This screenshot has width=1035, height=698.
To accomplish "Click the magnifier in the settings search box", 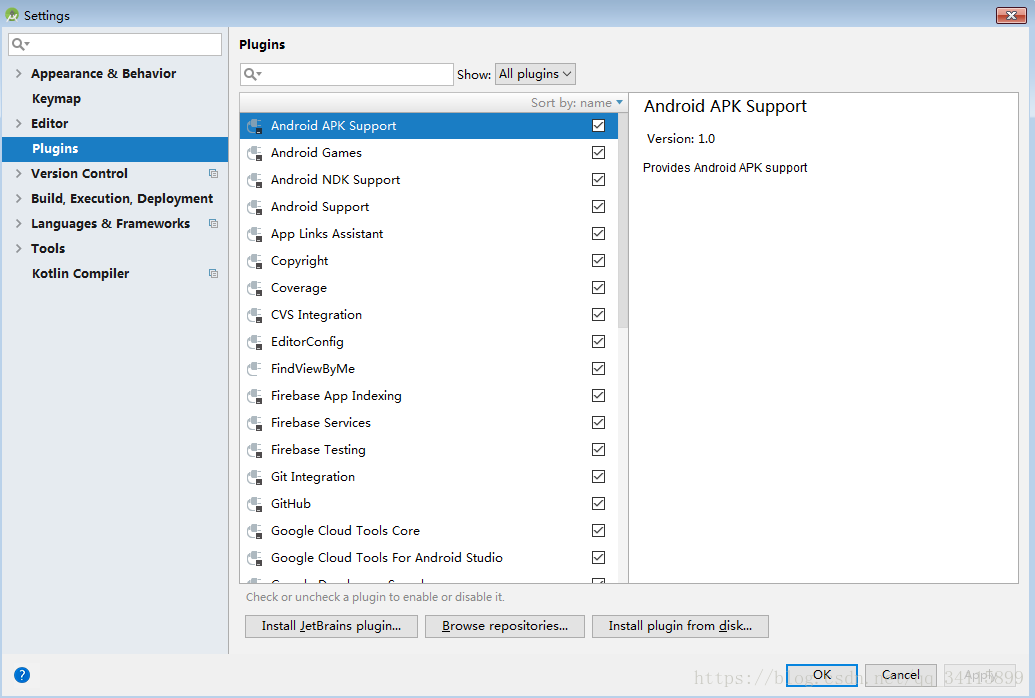I will 18,44.
